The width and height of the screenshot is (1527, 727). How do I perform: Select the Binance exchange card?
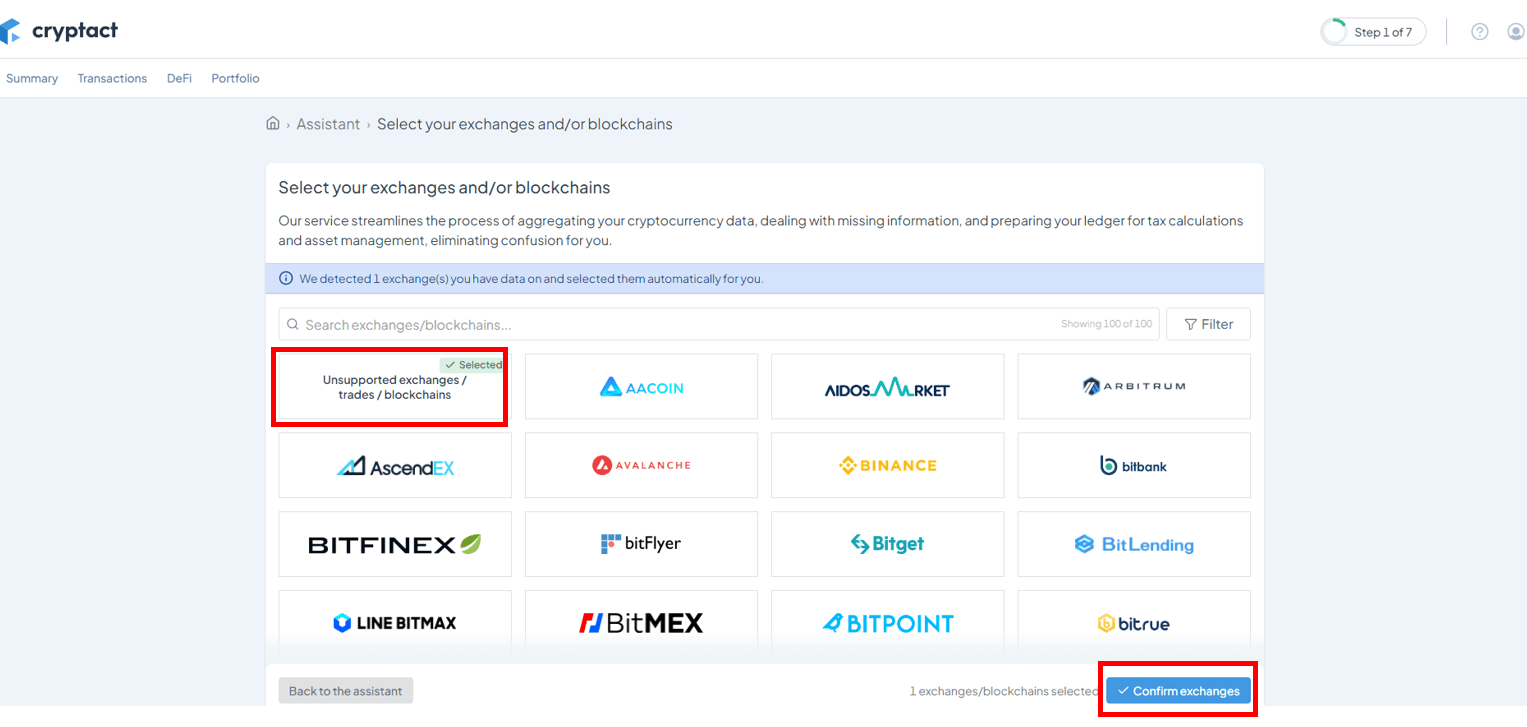click(887, 465)
